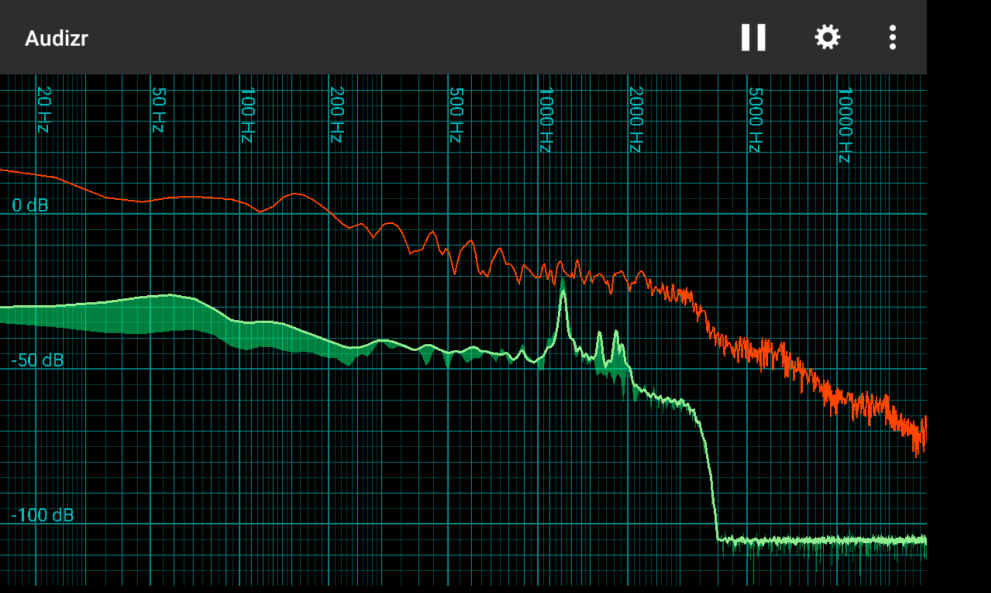
Task: Click the 0 dB level label
Action: tap(30, 206)
